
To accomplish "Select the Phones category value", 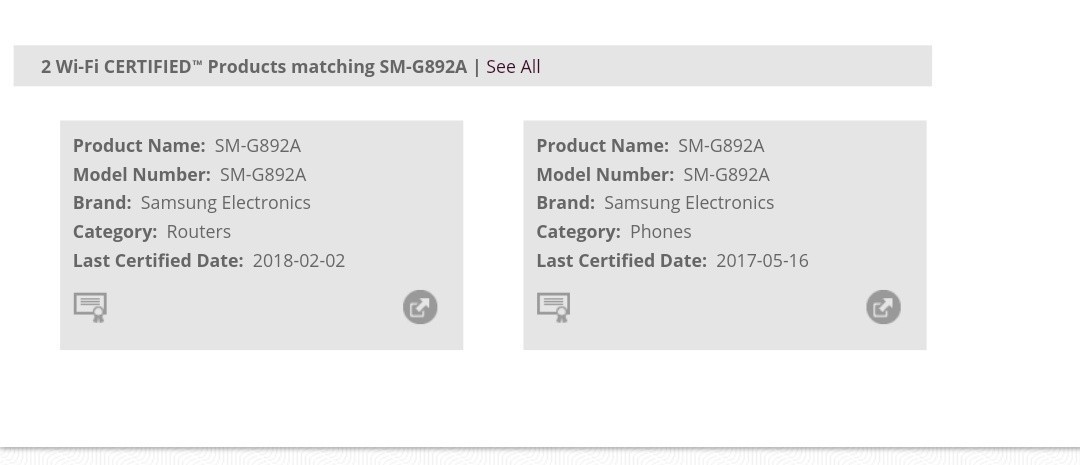I will coord(661,232).
